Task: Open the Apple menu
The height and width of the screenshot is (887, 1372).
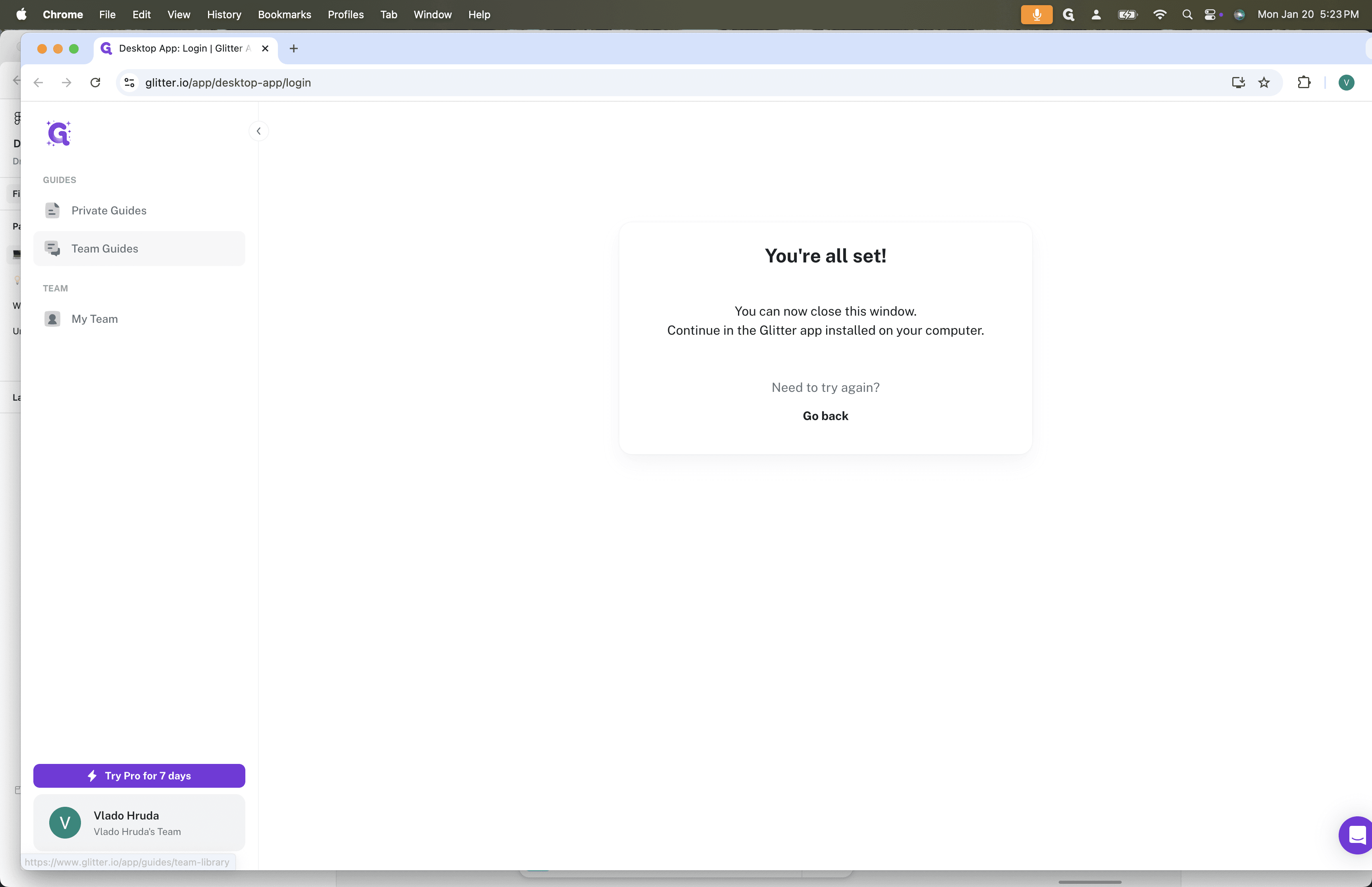Action: 21,14
